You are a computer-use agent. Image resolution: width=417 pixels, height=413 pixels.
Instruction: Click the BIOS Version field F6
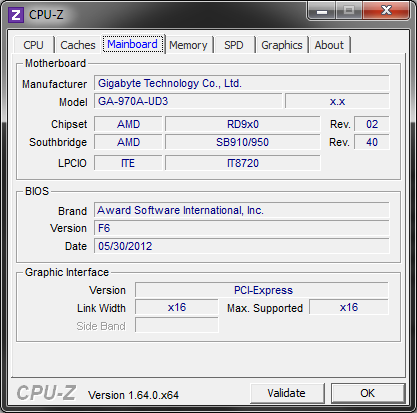coord(242,228)
